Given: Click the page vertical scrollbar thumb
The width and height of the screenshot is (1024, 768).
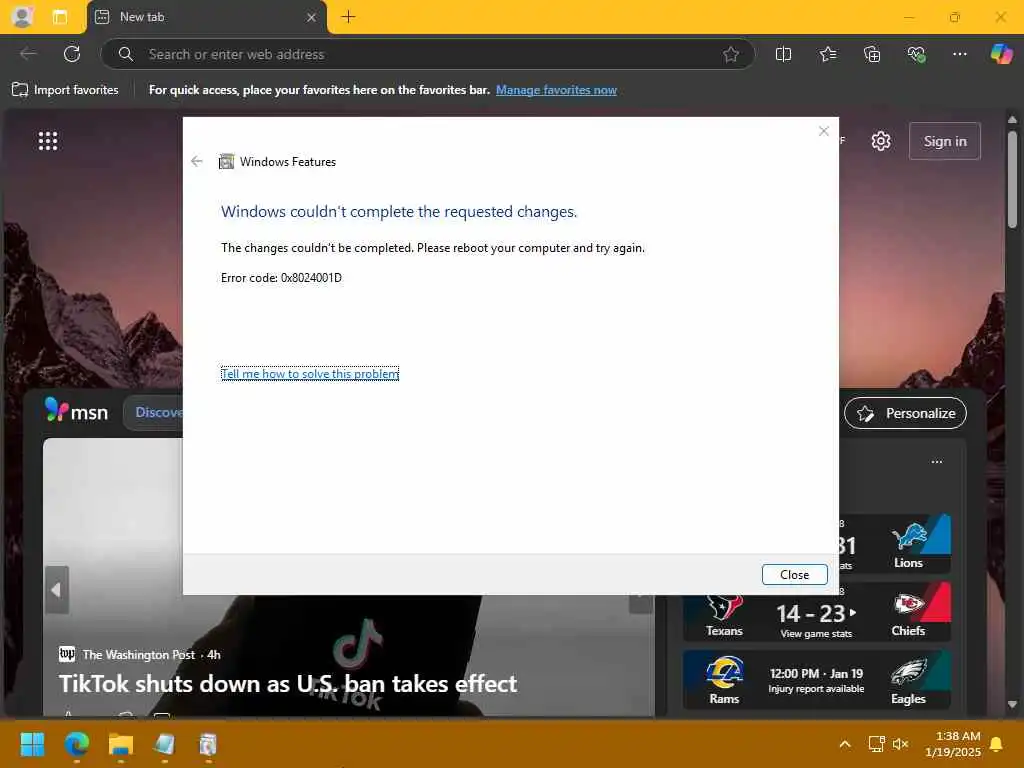Looking at the screenshot, I should (x=1012, y=180).
